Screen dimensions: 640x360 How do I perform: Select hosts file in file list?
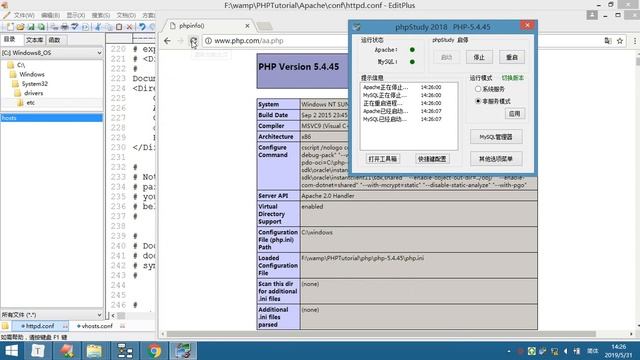52,118
